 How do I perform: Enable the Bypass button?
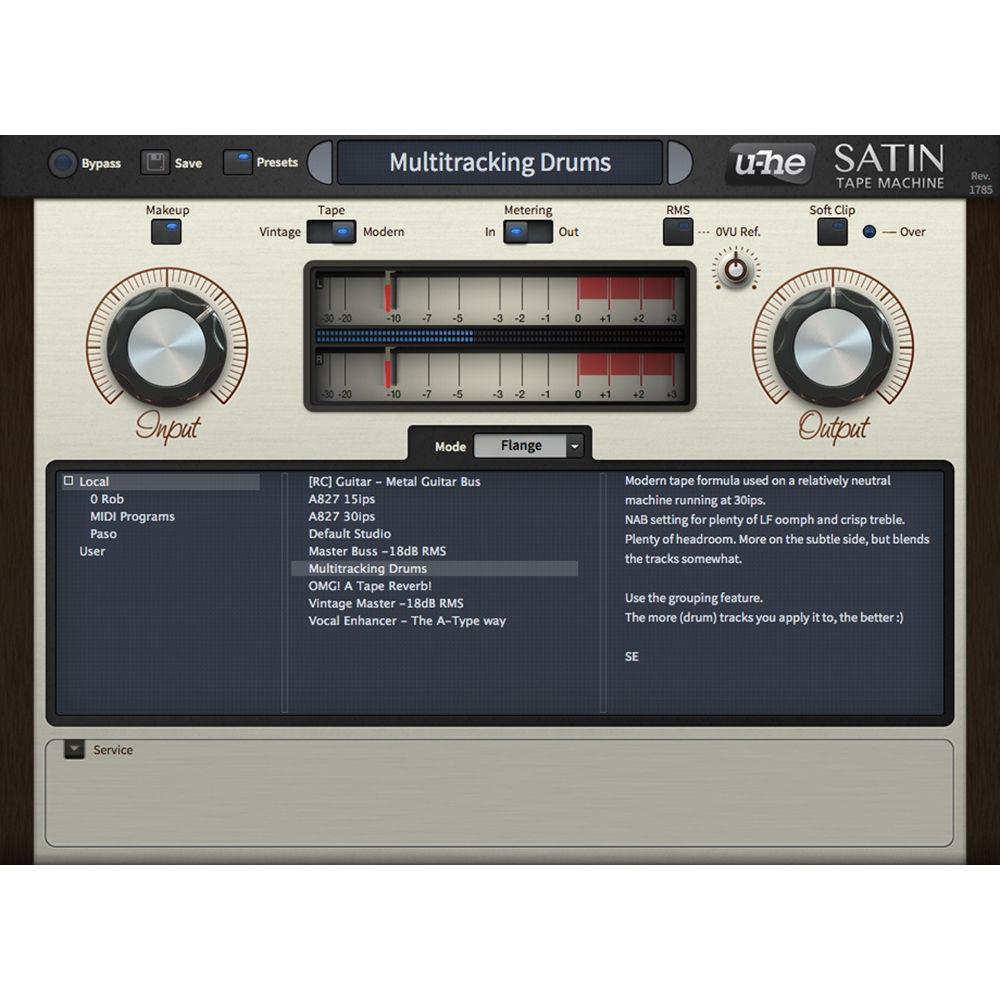click(62, 162)
